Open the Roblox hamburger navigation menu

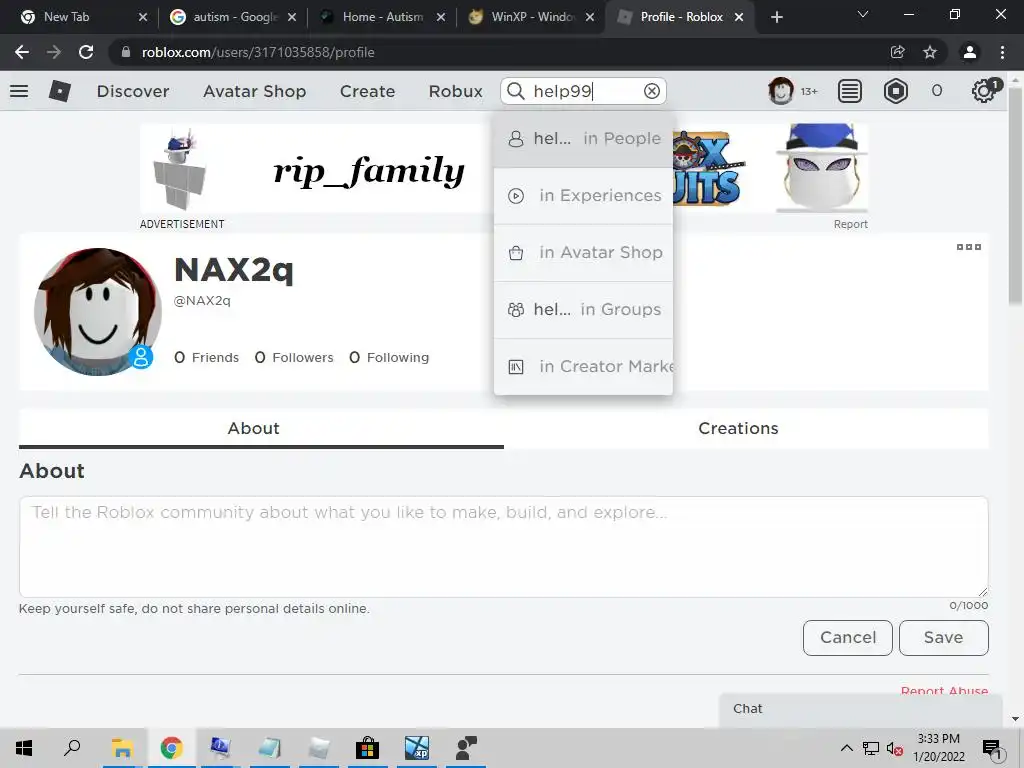(19, 91)
